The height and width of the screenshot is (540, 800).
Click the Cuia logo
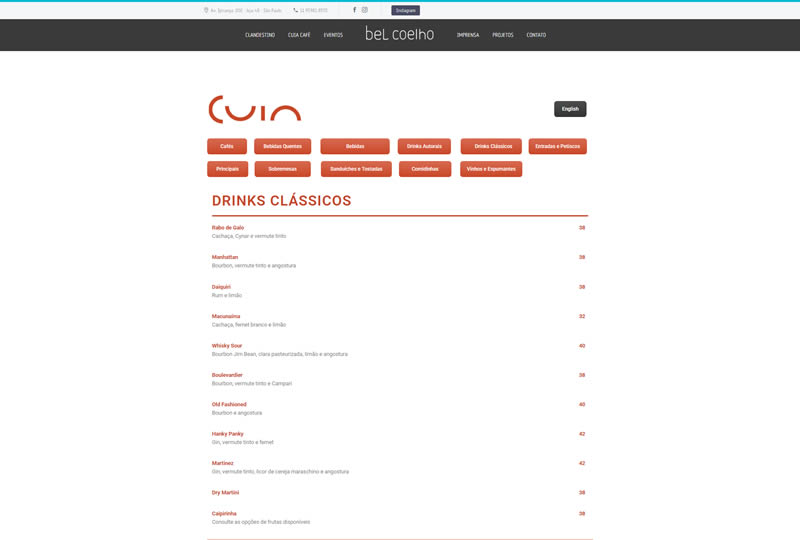click(x=254, y=109)
